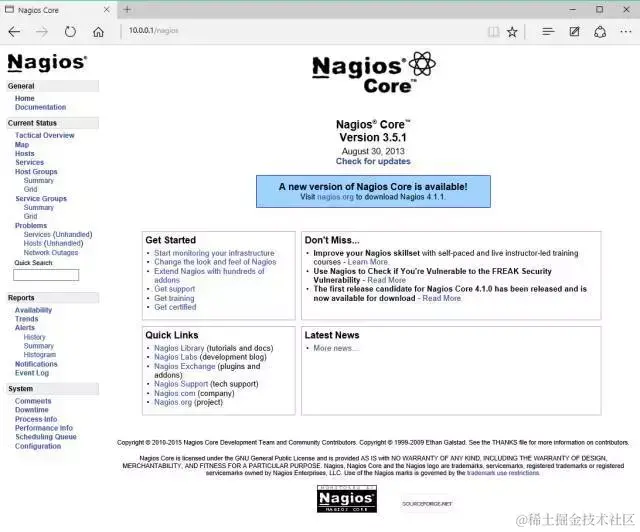Click Check for updates link
Image resolution: width=640 pixels, height=532 pixels.
[373, 161]
